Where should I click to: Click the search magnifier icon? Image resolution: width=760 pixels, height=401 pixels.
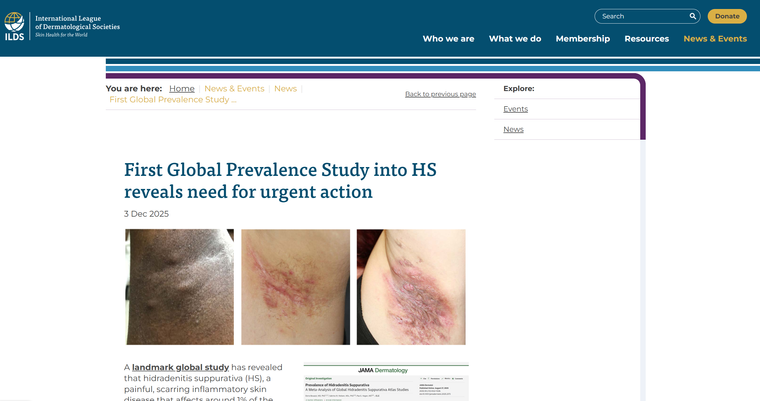coord(693,16)
